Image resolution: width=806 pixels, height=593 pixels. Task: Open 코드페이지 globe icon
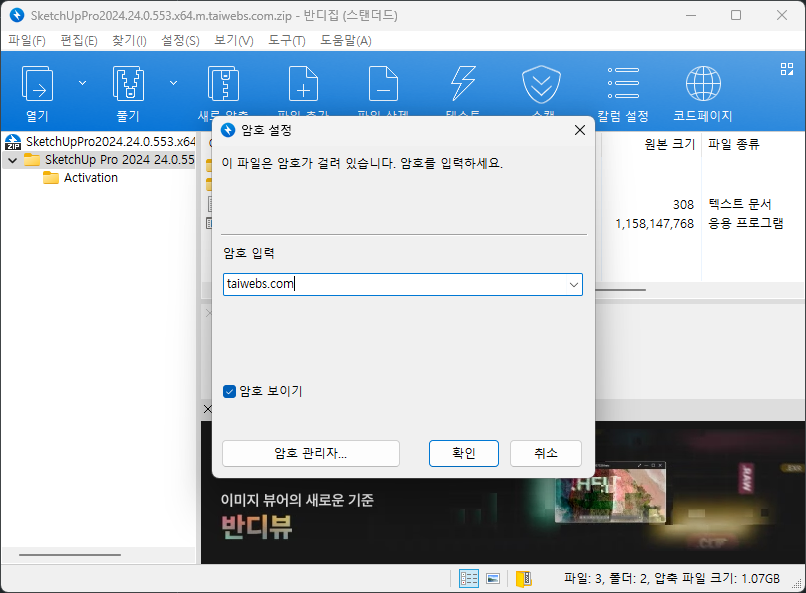point(703,84)
